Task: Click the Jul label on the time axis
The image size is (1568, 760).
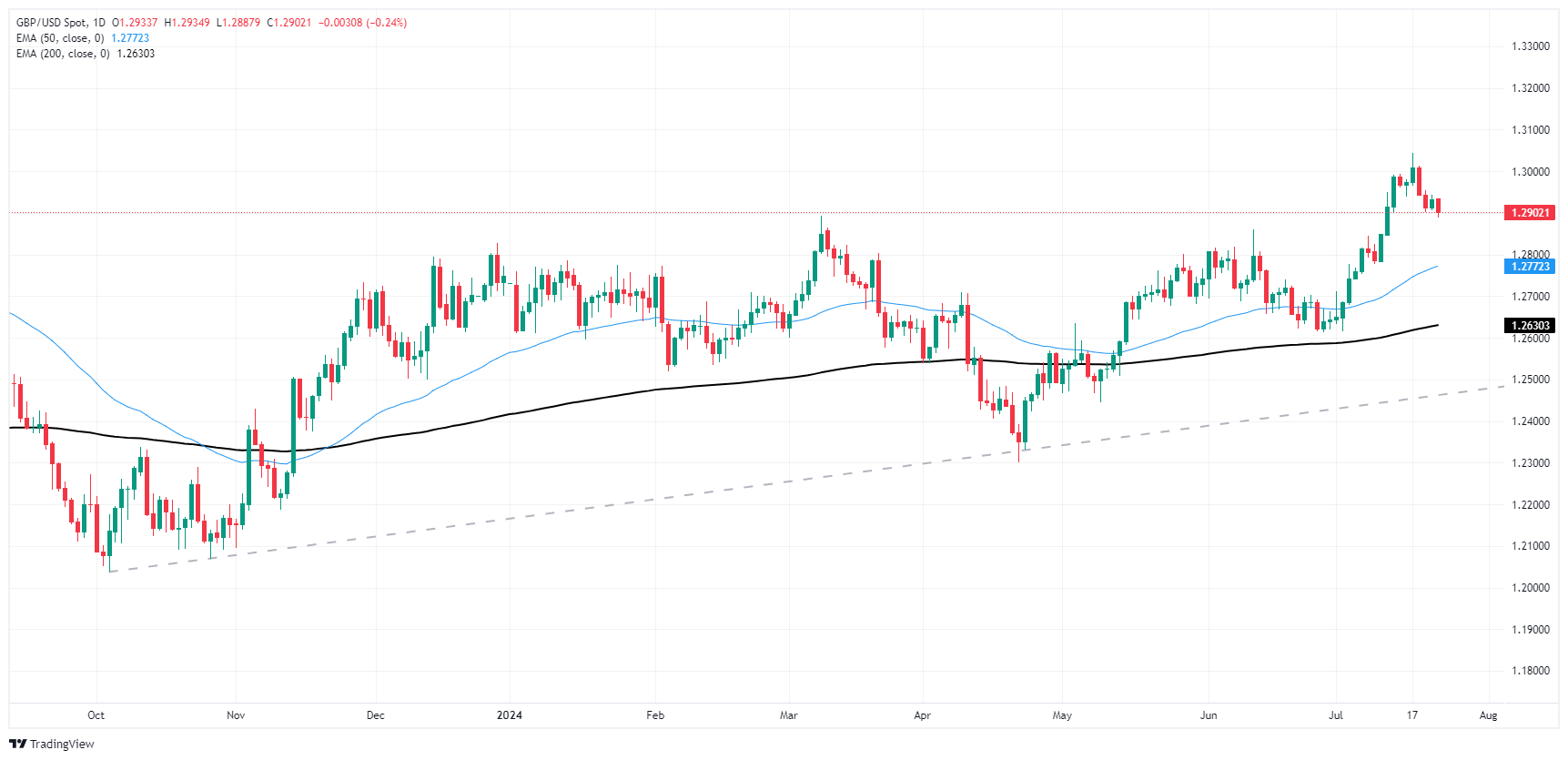Action: coord(1335,715)
